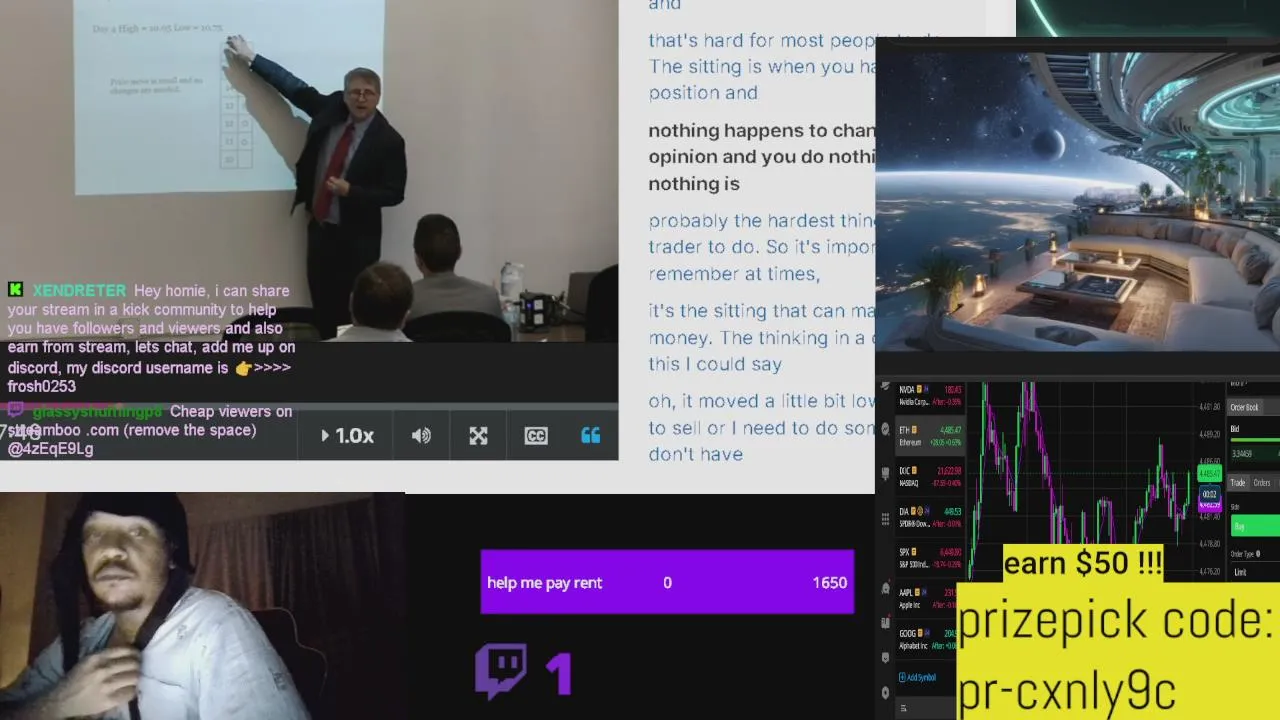Screen dimensions: 1280x720
Task: Select SPX S&P 500 row in watchlist
Action: click(930, 557)
